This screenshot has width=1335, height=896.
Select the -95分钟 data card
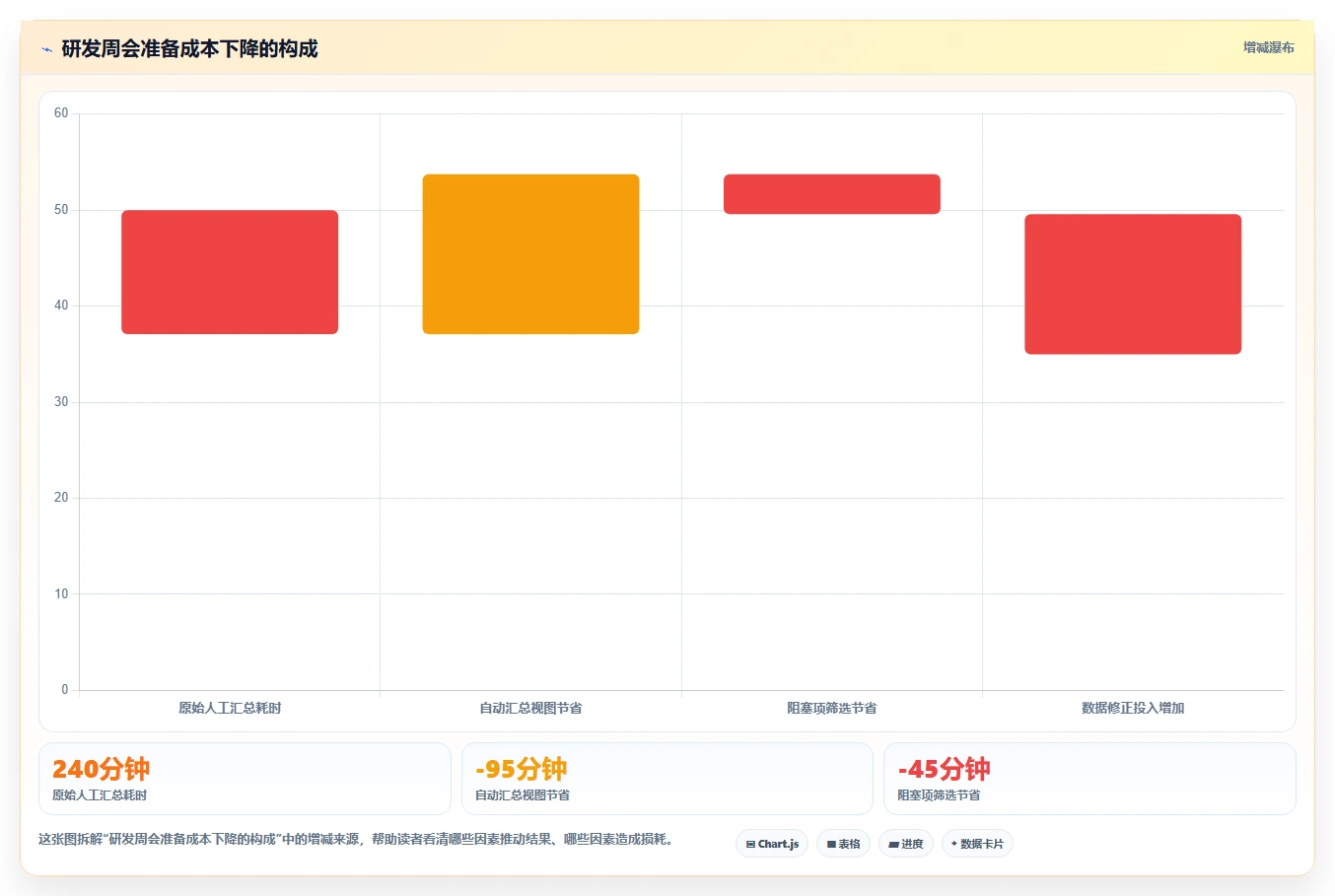[667, 779]
